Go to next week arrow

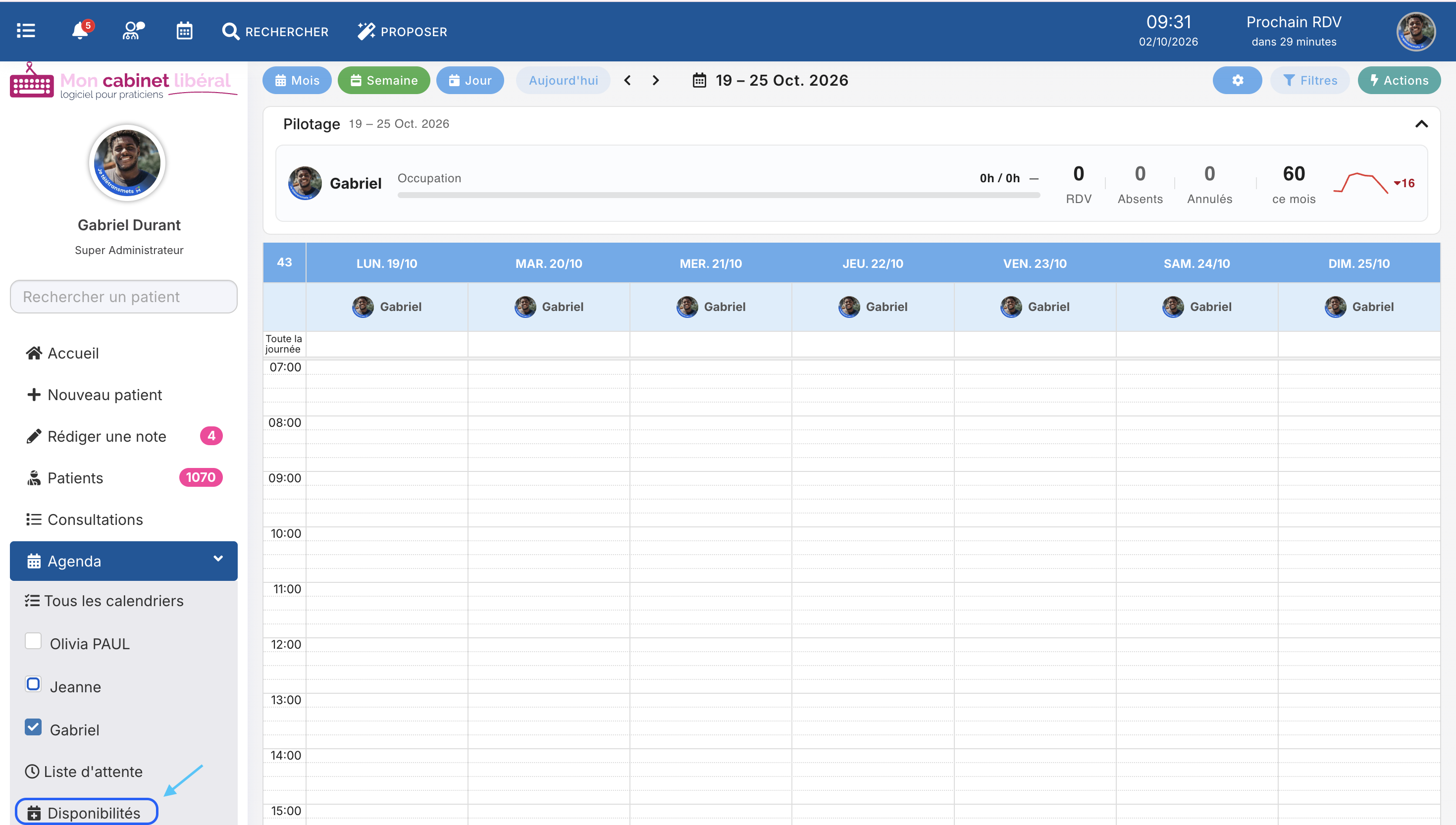(656, 80)
